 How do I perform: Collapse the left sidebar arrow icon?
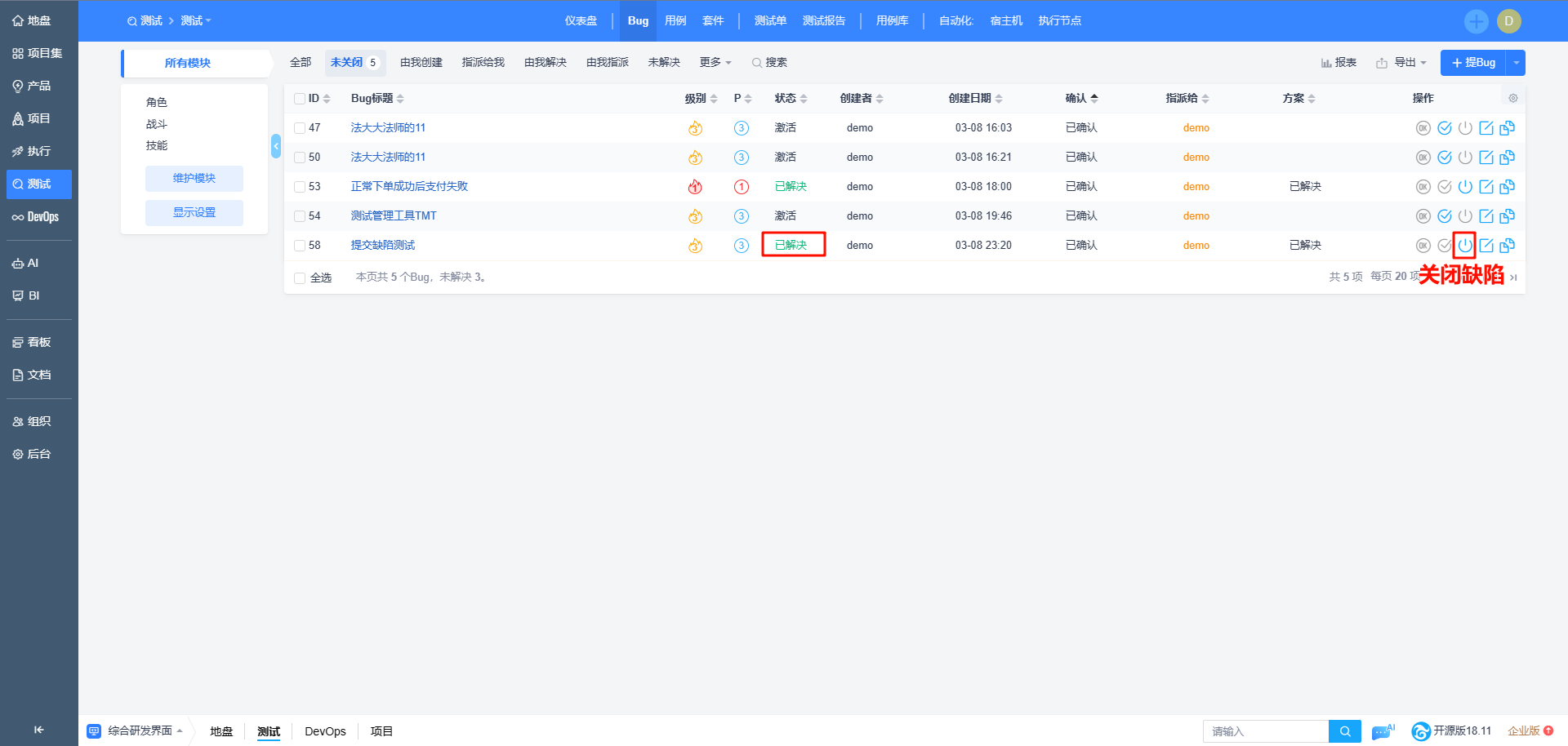38,730
